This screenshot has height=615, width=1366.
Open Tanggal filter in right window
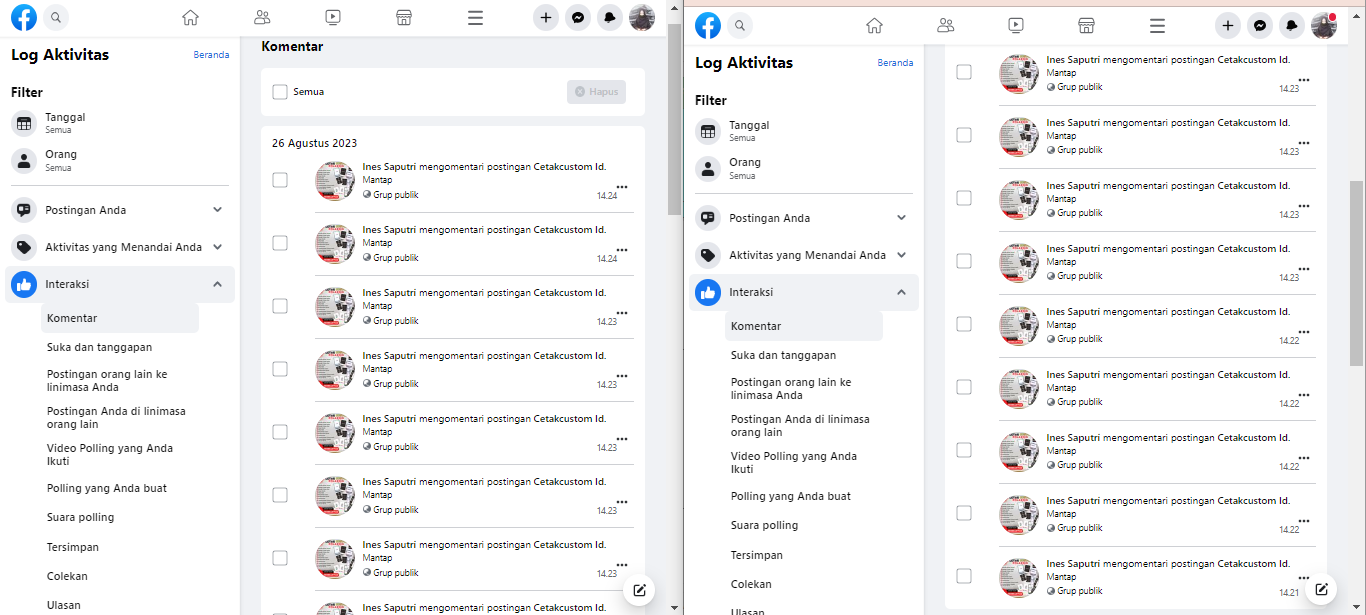pyautogui.click(x=804, y=131)
